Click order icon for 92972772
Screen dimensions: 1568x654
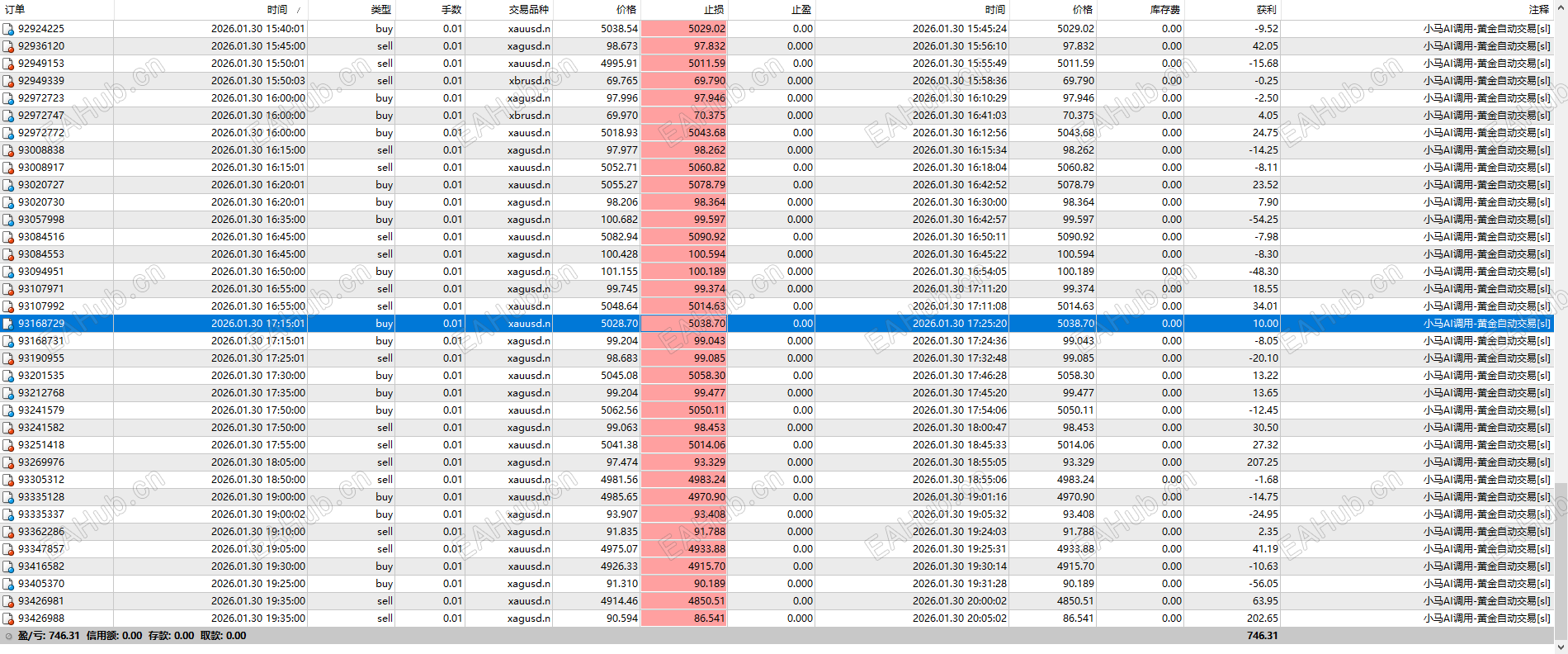tap(8, 133)
